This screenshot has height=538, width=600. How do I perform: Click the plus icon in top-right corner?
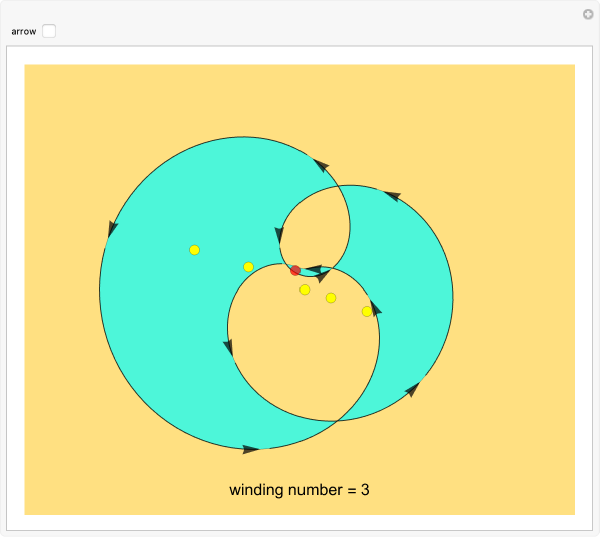point(588,14)
